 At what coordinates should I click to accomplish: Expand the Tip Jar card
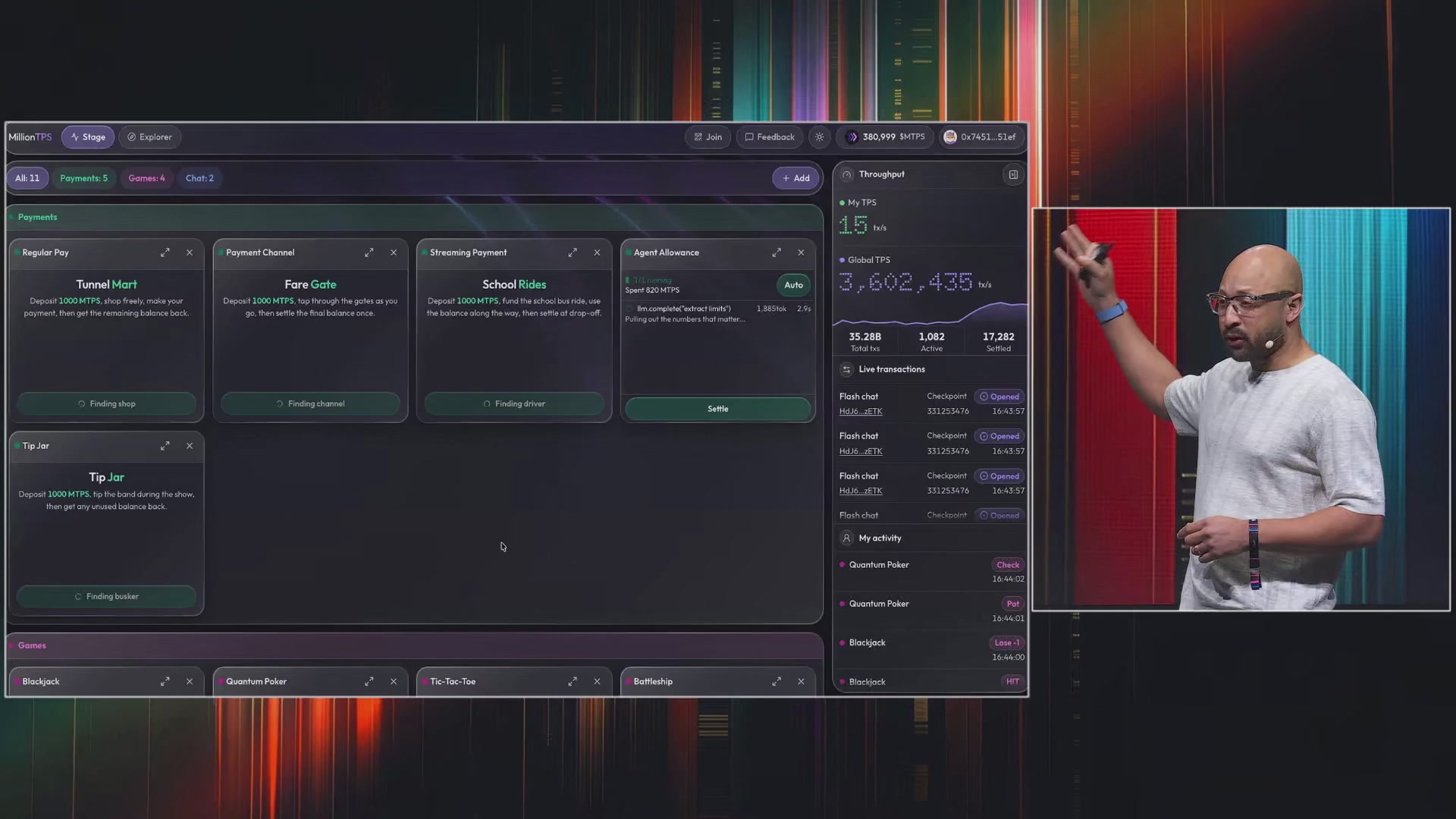coord(165,446)
